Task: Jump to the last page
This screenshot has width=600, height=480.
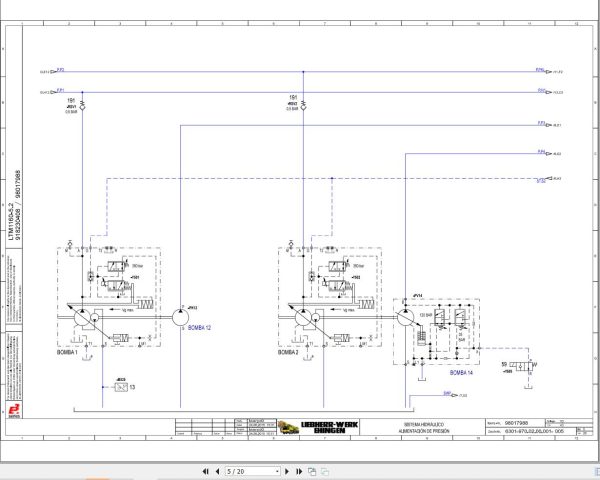Action: (299, 472)
